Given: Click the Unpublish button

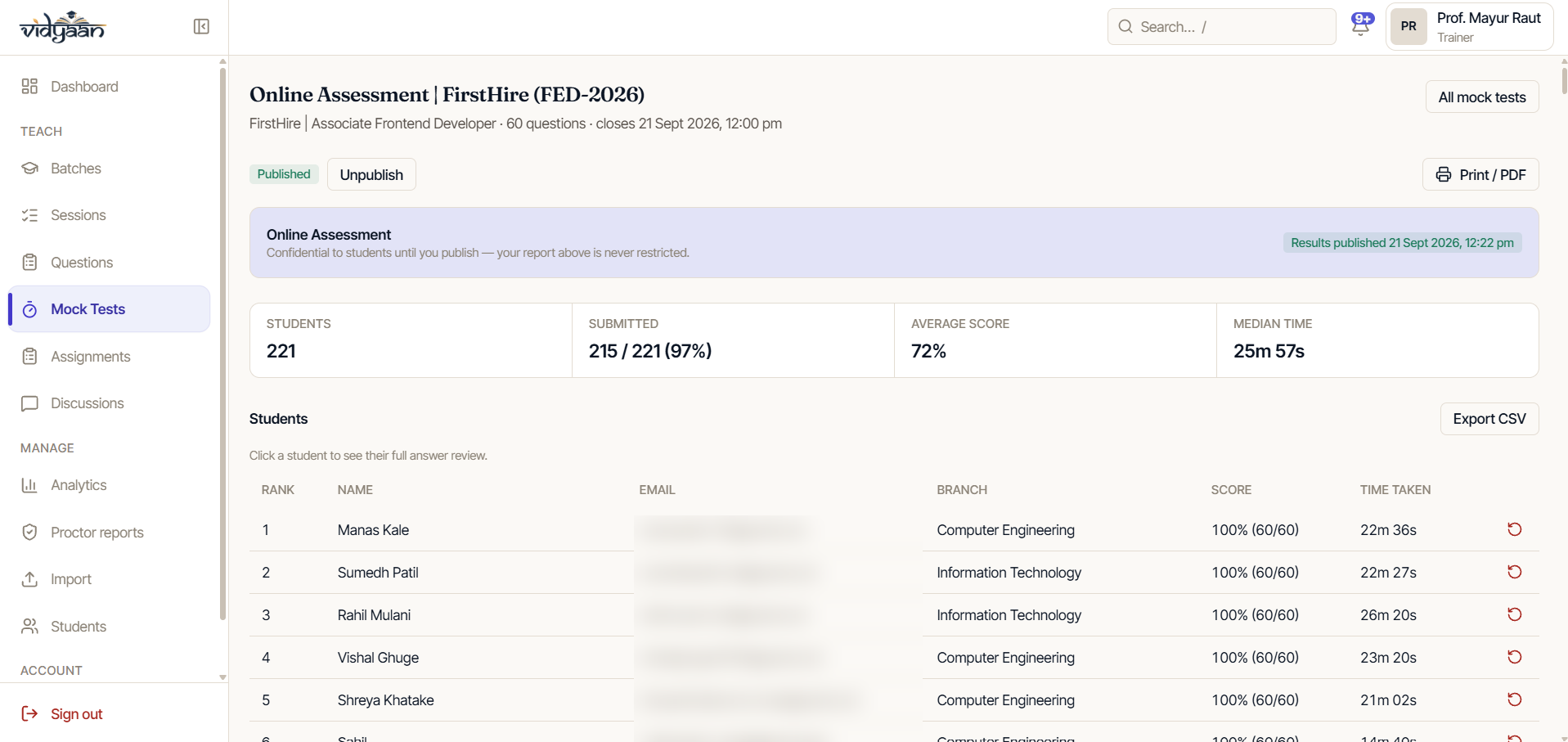Looking at the screenshot, I should (x=371, y=174).
